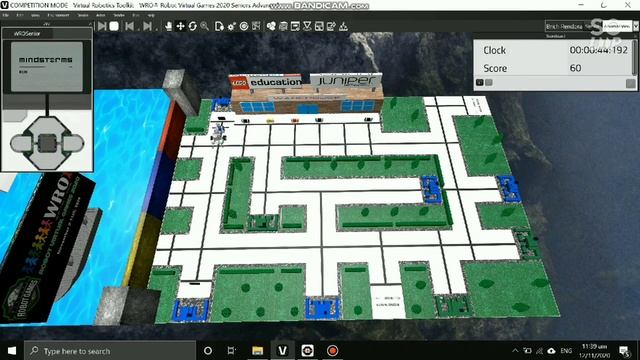Viewport: 640px width, 360px height.
Task: Click the Clock time value 00:00:44:192
Action: (598, 50)
